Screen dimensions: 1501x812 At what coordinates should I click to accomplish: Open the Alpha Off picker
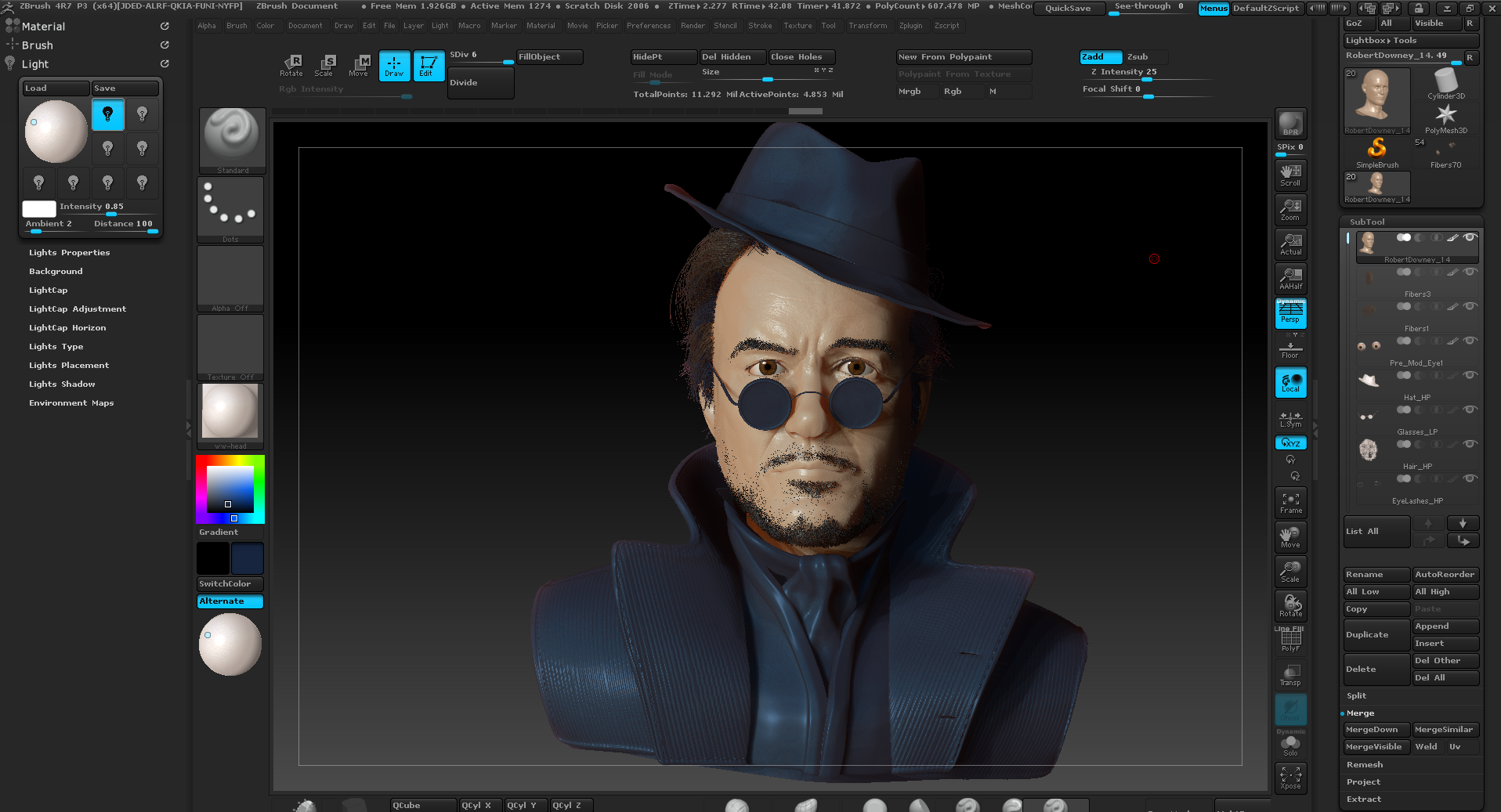tap(231, 279)
